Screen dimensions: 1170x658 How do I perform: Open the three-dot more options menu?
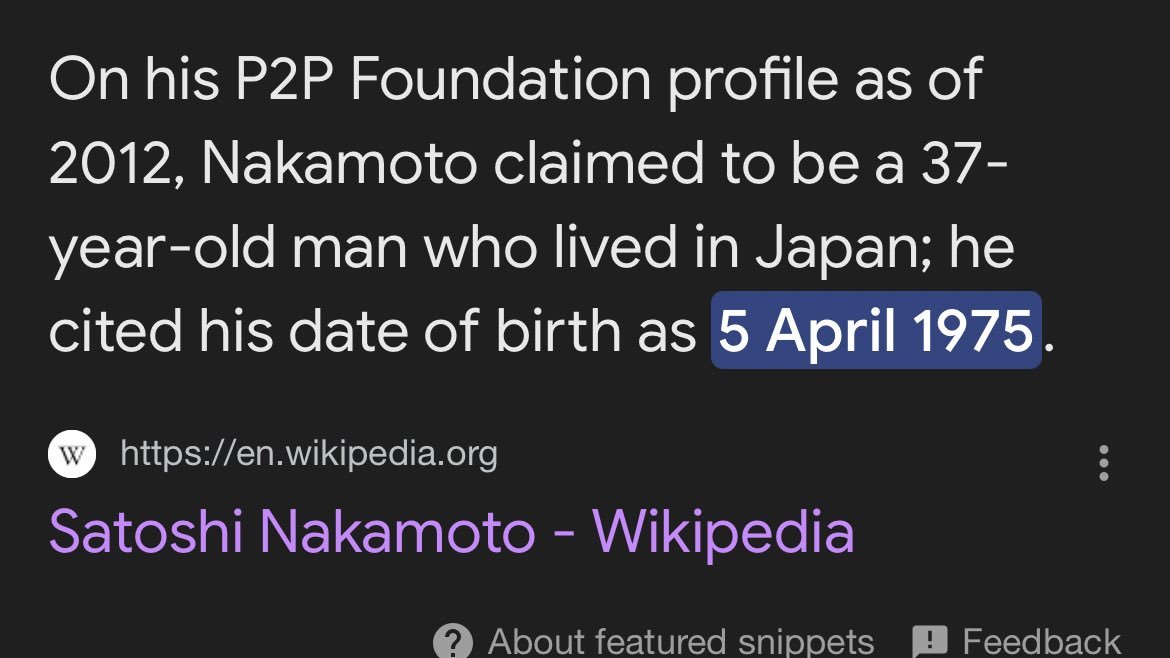click(x=1103, y=463)
